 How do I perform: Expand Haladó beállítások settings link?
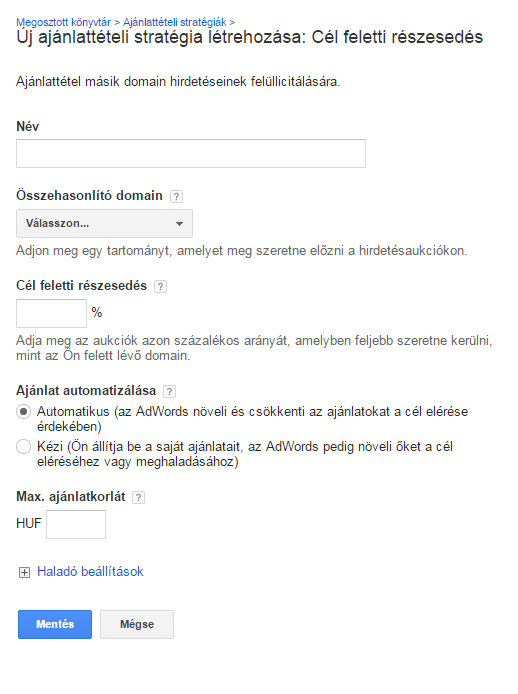(90, 571)
